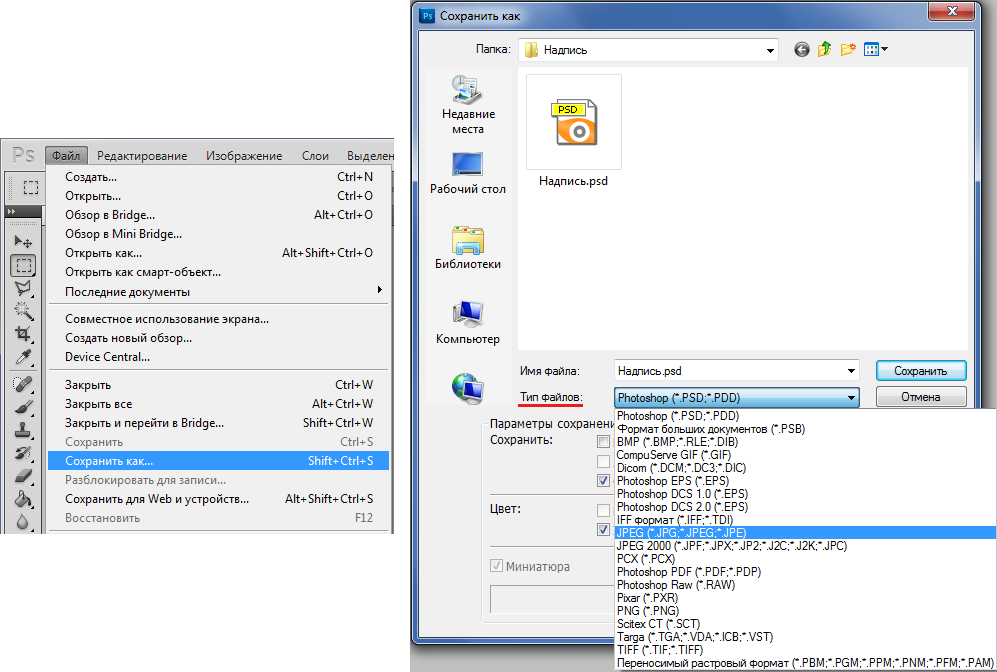Screen dimensions: 997x672
Task: Choose Photoshop Raw (*.RAW) format
Action: [805, 584]
